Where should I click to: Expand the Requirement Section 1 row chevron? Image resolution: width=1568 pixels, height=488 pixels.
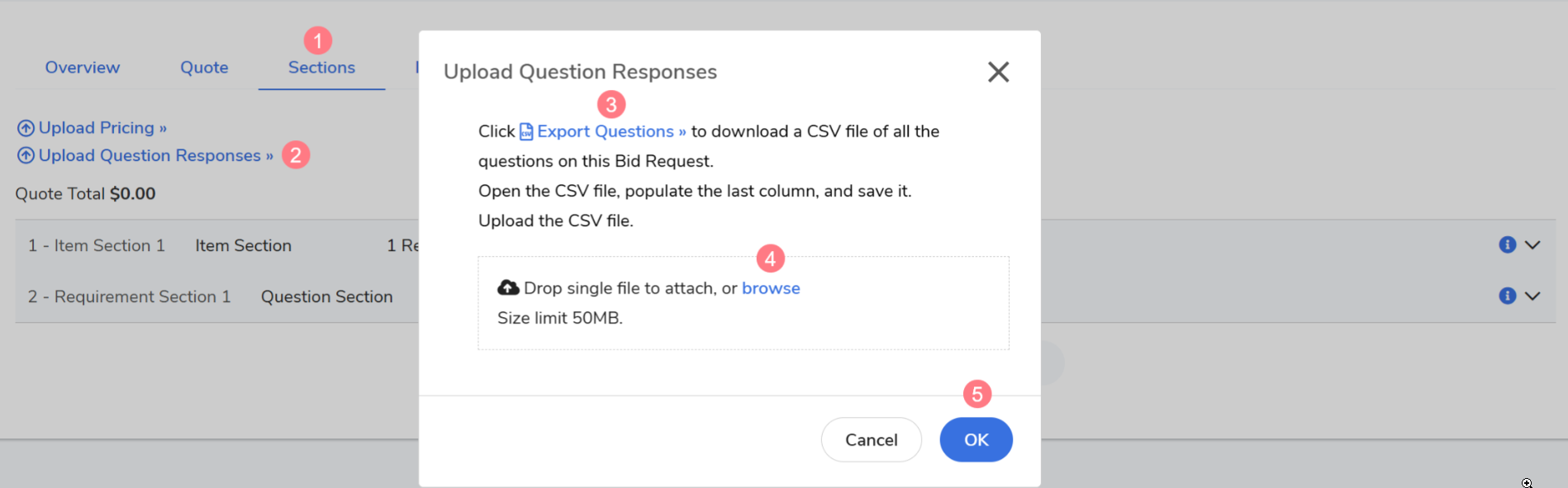point(1532,296)
